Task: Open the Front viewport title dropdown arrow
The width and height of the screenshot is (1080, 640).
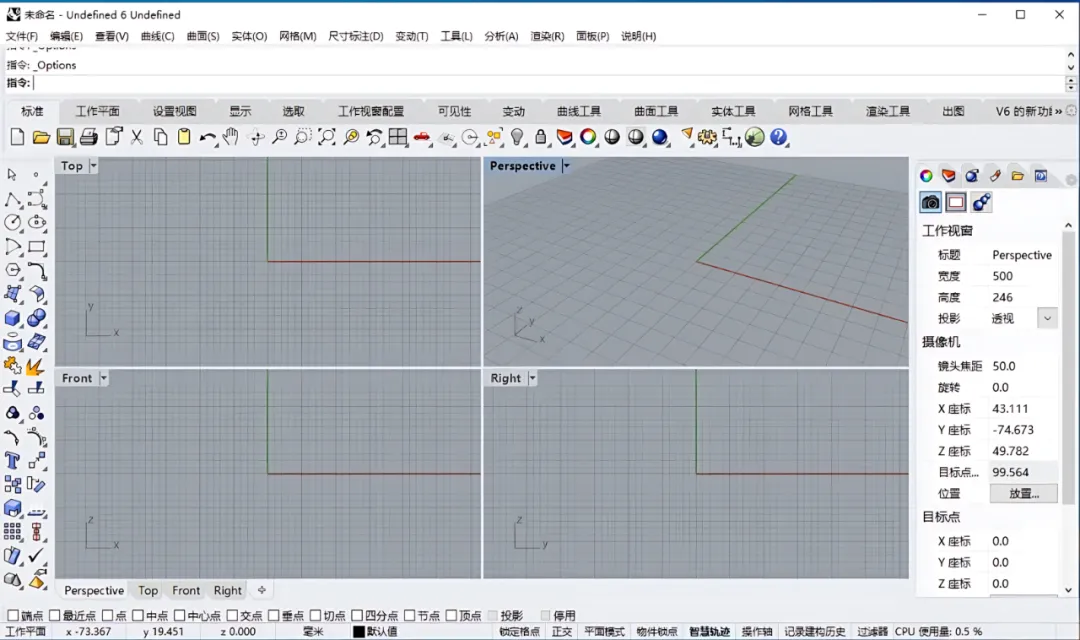Action: [103, 378]
